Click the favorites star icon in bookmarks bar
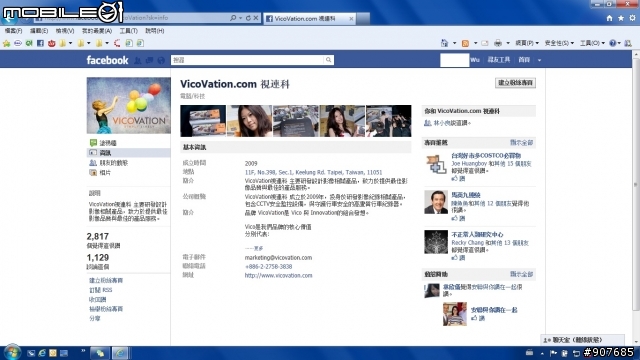Screen dimensions: 640x360 7,43
